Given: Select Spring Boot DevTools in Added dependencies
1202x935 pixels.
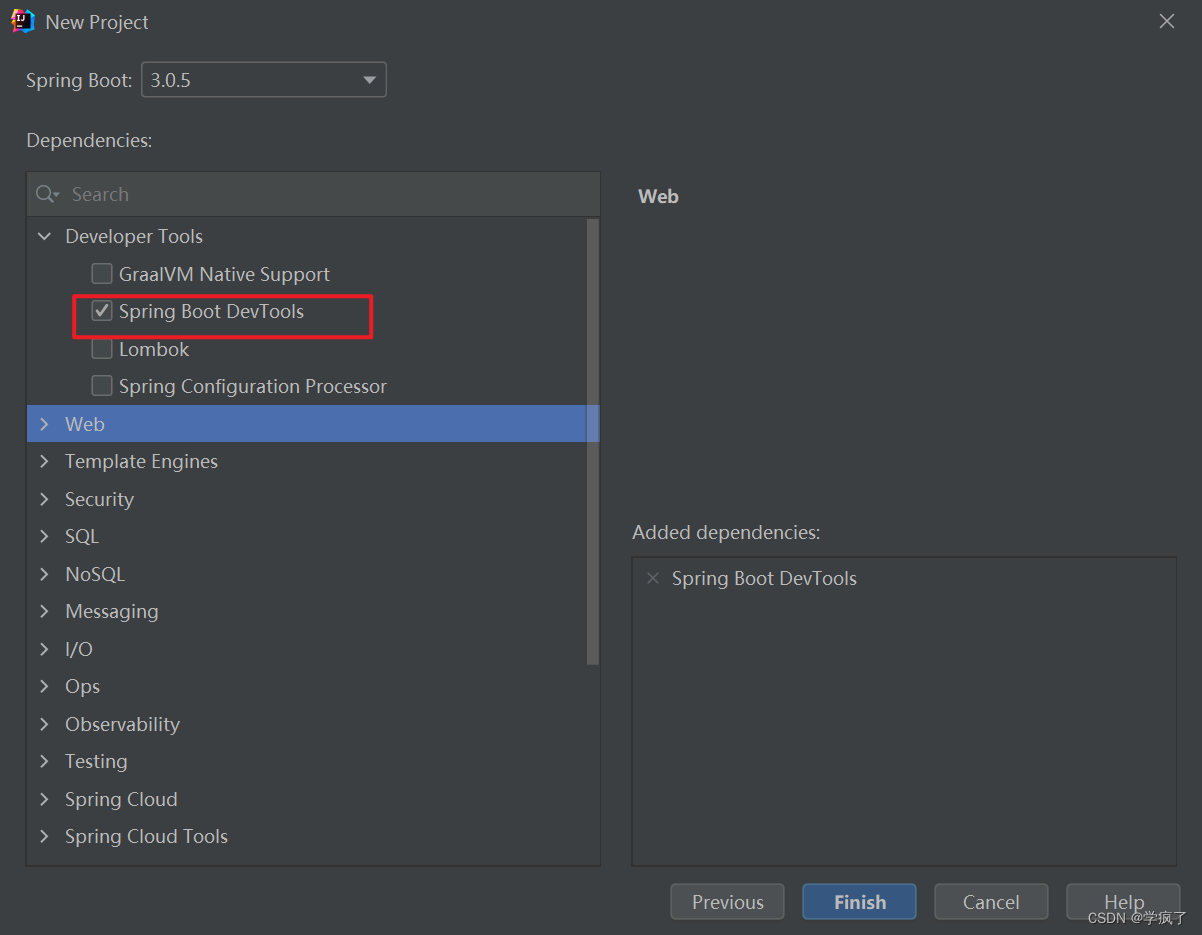Looking at the screenshot, I should (x=764, y=578).
